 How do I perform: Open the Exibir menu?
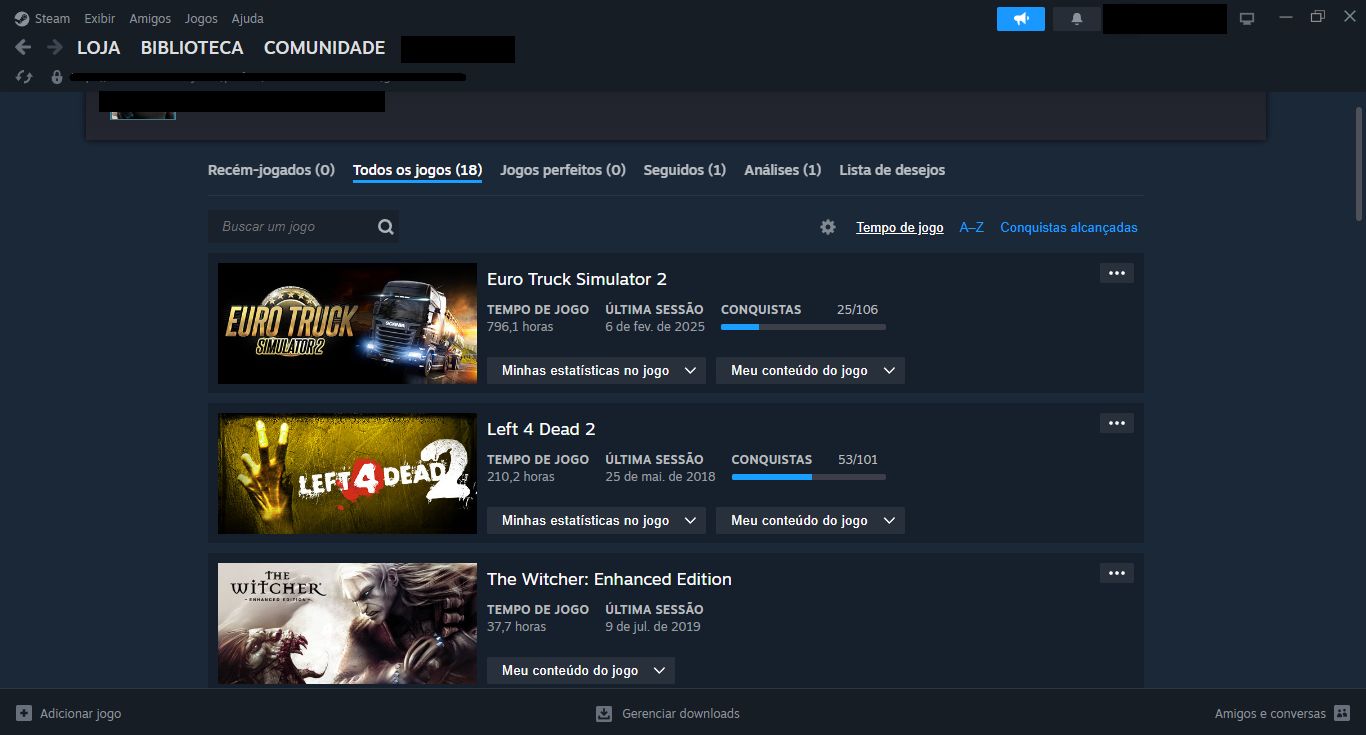tap(99, 18)
